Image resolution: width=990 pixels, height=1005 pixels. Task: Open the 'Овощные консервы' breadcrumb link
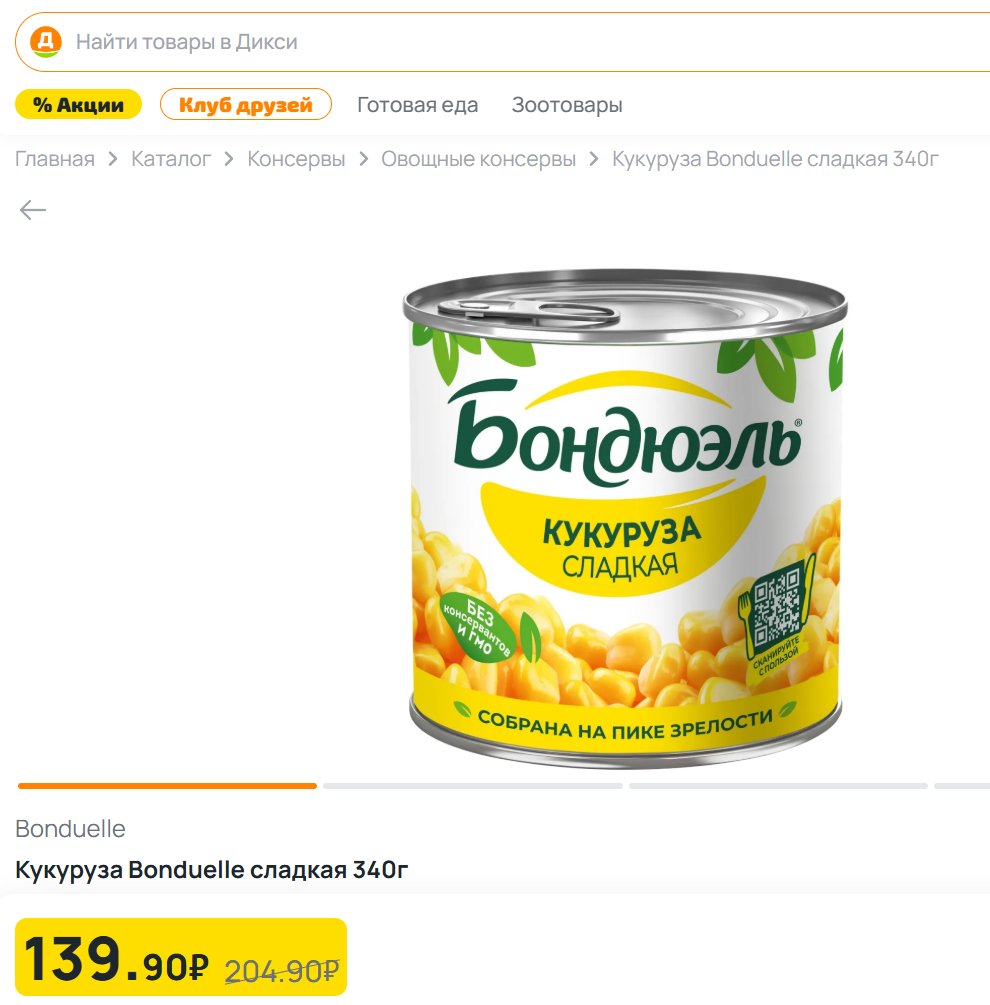click(x=478, y=159)
